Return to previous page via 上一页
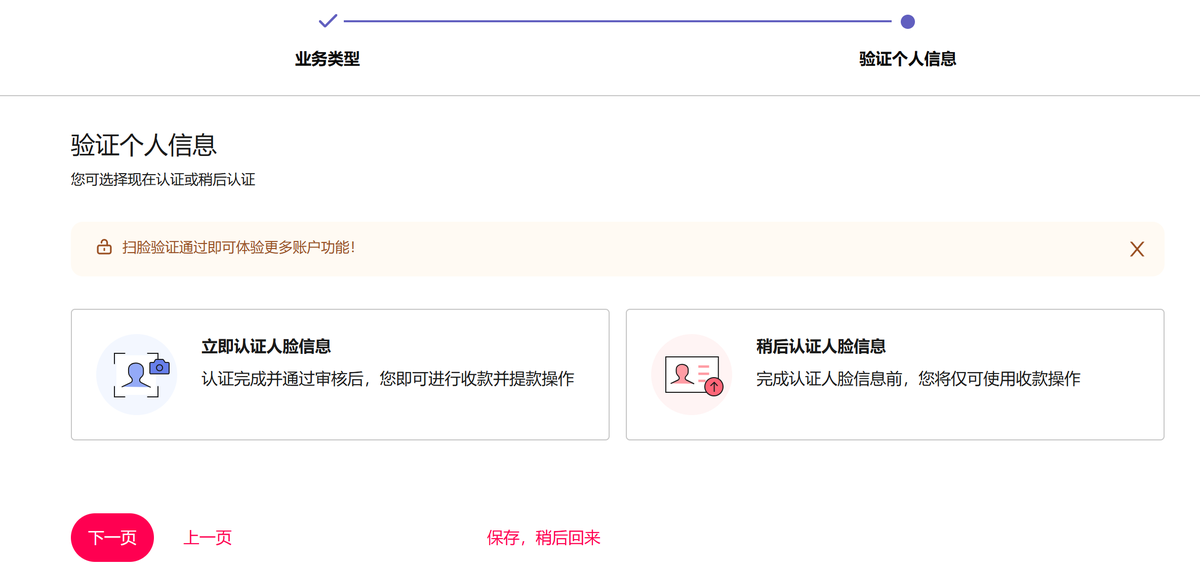Image resolution: width=1200 pixels, height=571 pixels. click(208, 538)
